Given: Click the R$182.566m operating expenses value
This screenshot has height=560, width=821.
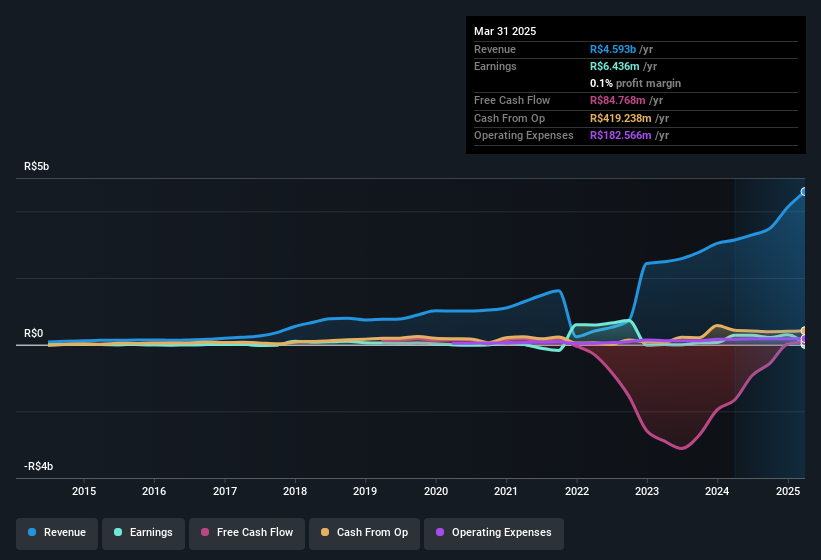Looking at the screenshot, I should [620, 136].
